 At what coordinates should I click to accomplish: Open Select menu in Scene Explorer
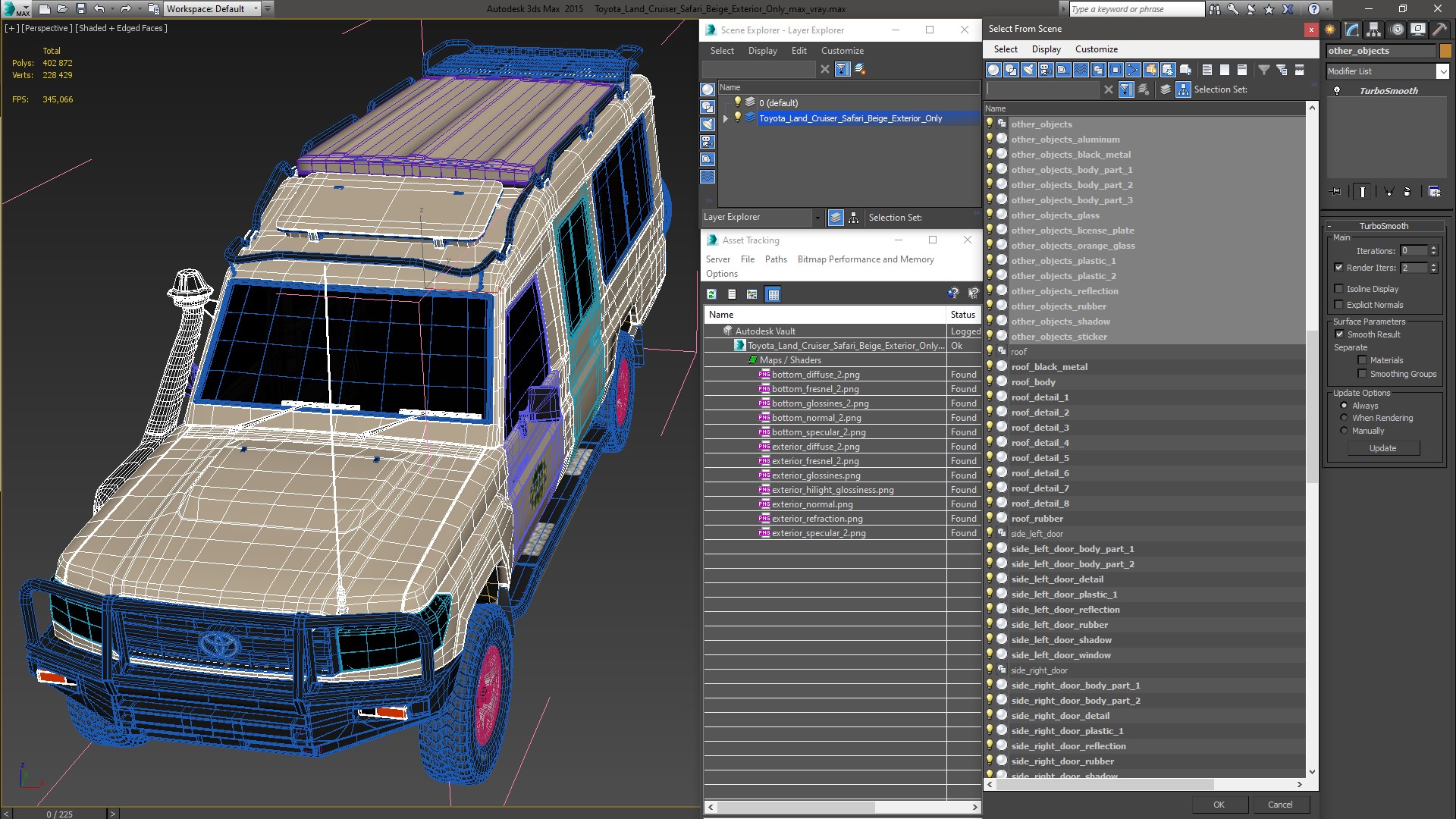pyautogui.click(x=722, y=51)
